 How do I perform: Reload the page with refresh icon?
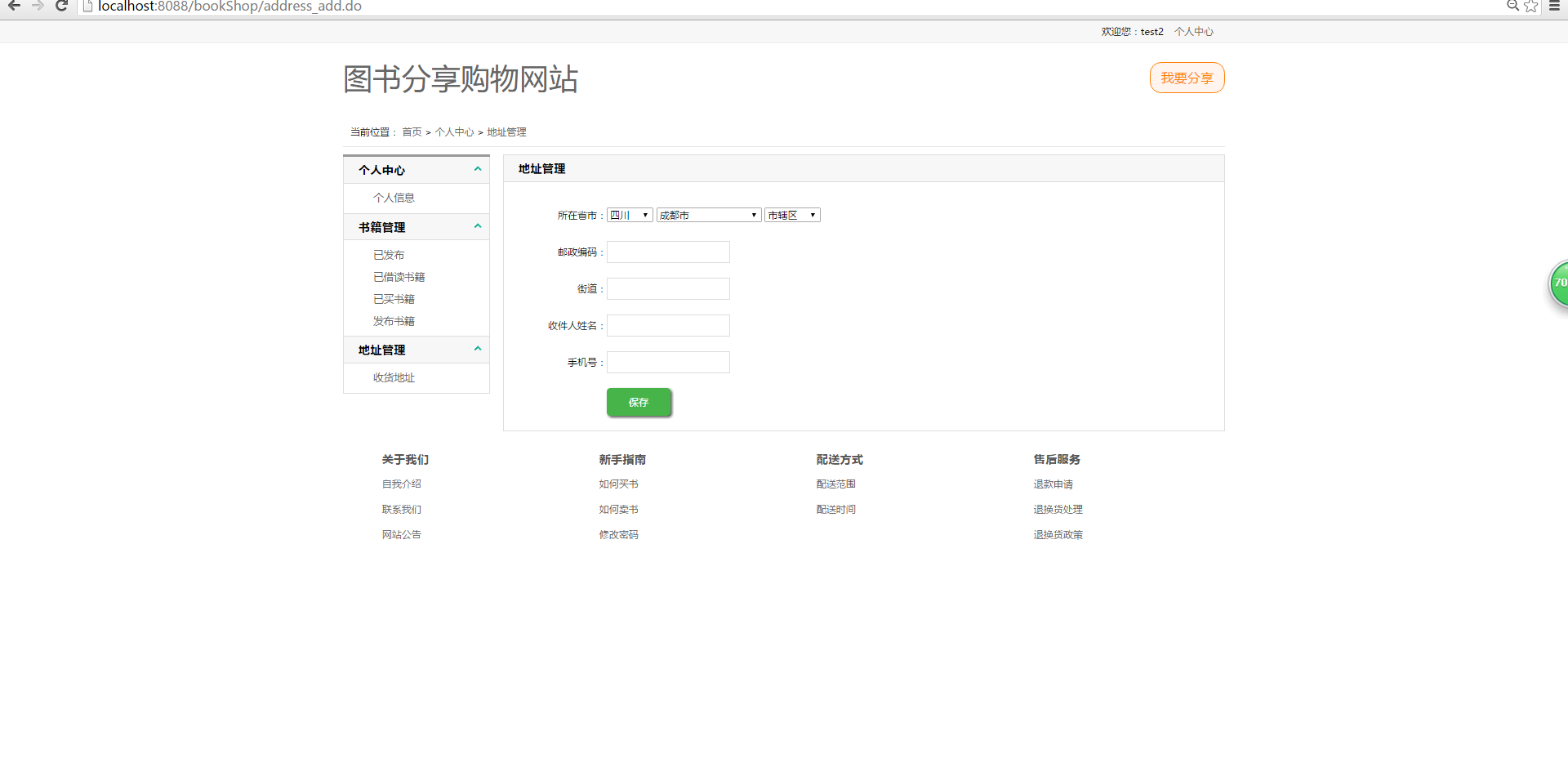coord(61,6)
